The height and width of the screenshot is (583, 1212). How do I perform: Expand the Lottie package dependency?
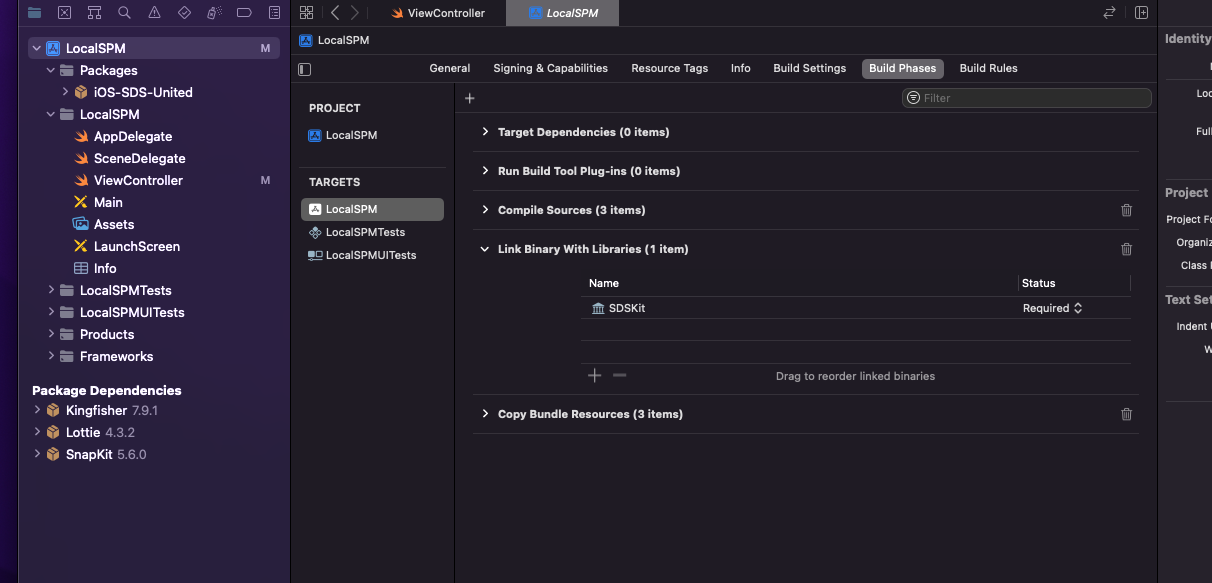[37, 432]
